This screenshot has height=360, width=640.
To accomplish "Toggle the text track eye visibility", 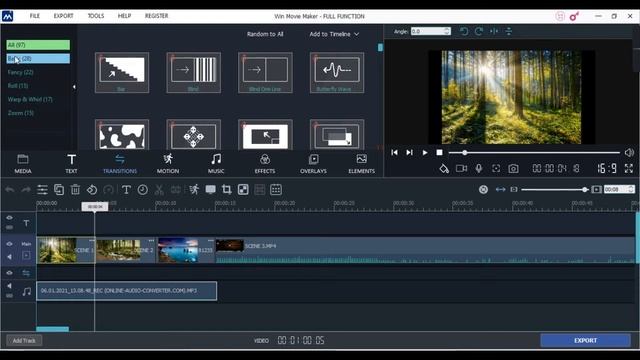I will click(x=9, y=218).
